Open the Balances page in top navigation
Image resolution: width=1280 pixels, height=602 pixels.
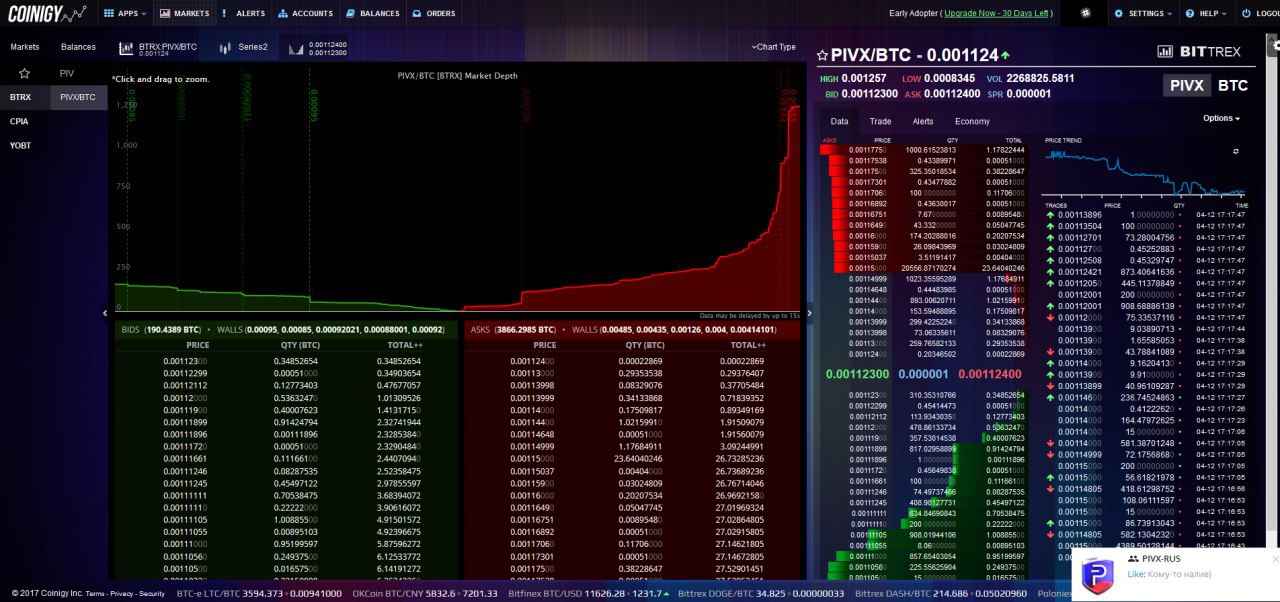click(x=372, y=14)
